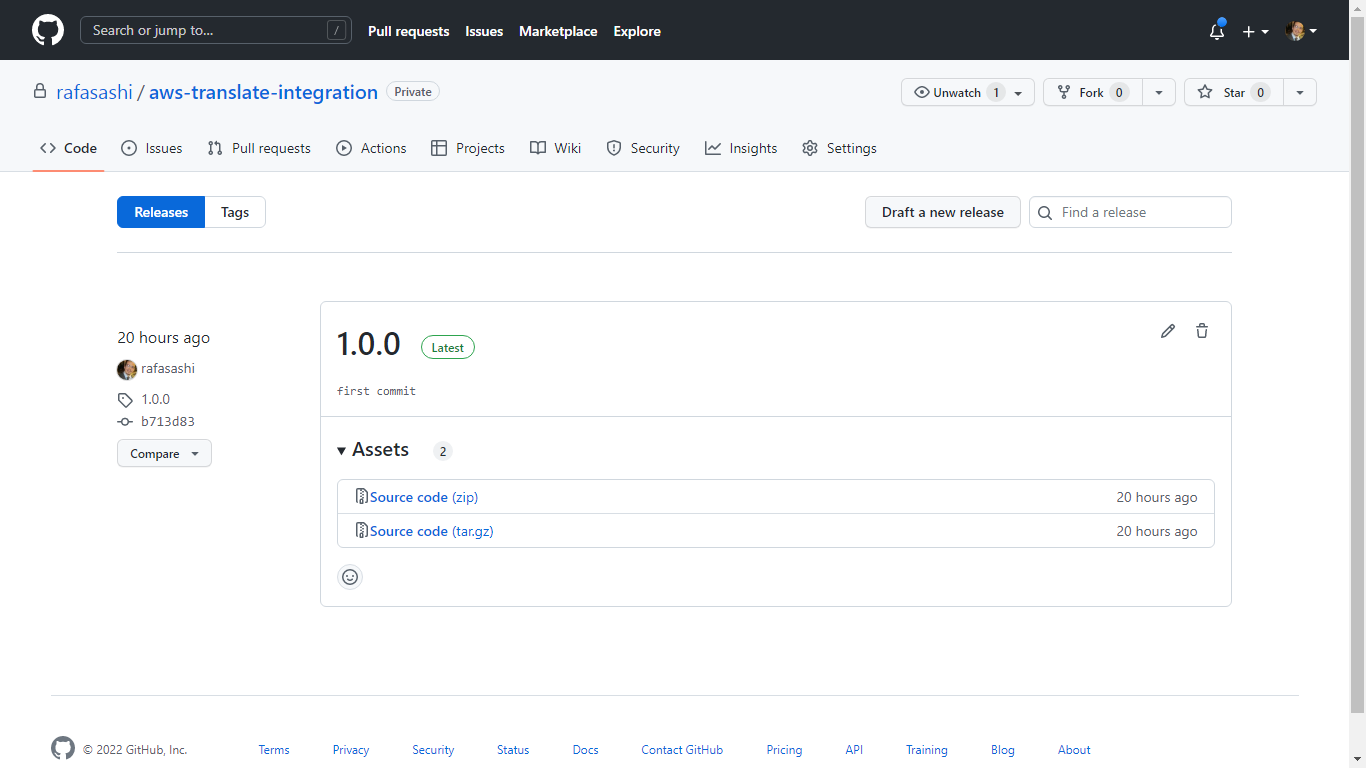Star the repository
1366x768 pixels.
point(1233,92)
